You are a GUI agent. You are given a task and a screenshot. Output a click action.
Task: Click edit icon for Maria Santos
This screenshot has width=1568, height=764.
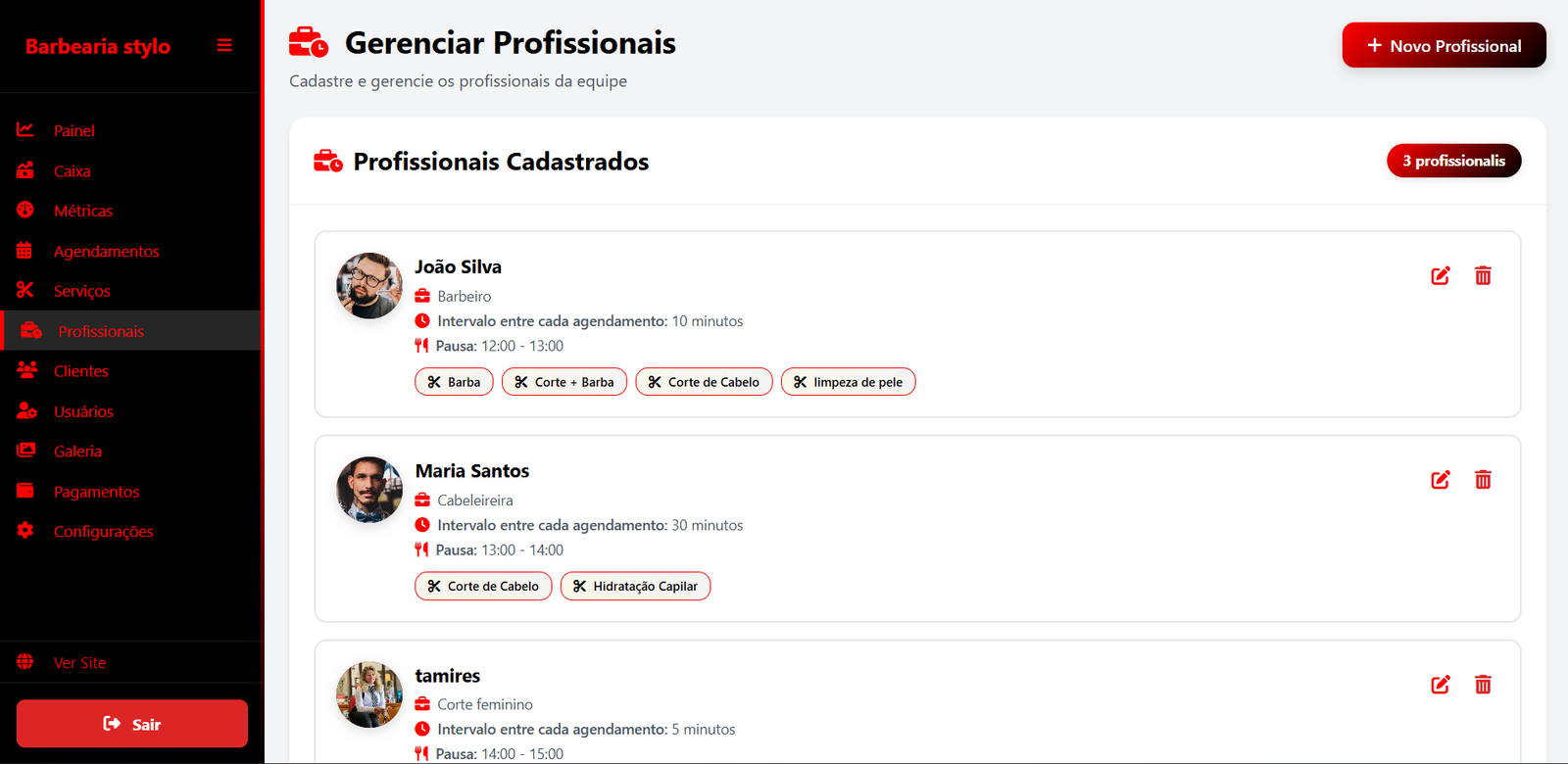pyautogui.click(x=1440, y=480)
